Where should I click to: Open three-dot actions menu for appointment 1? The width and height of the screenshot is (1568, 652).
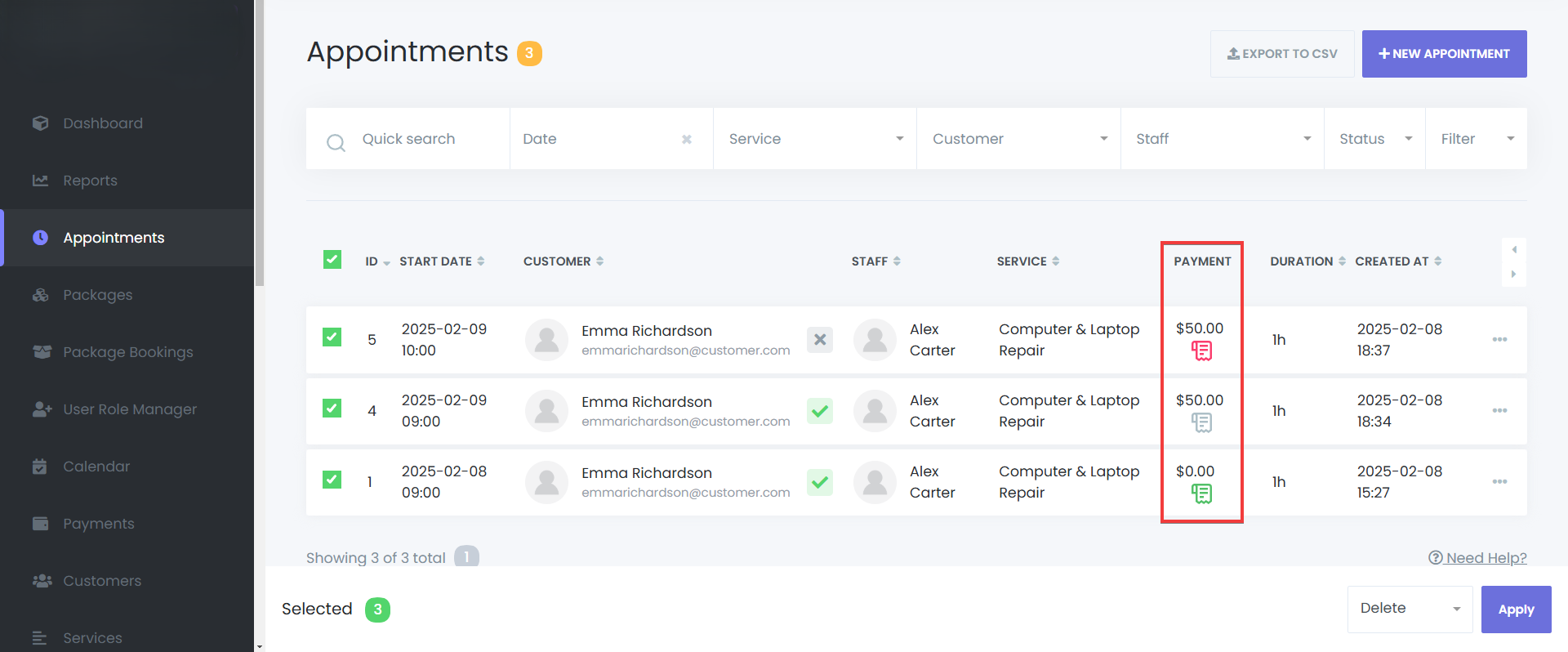pyautogui.click(x=1499, y=481)
